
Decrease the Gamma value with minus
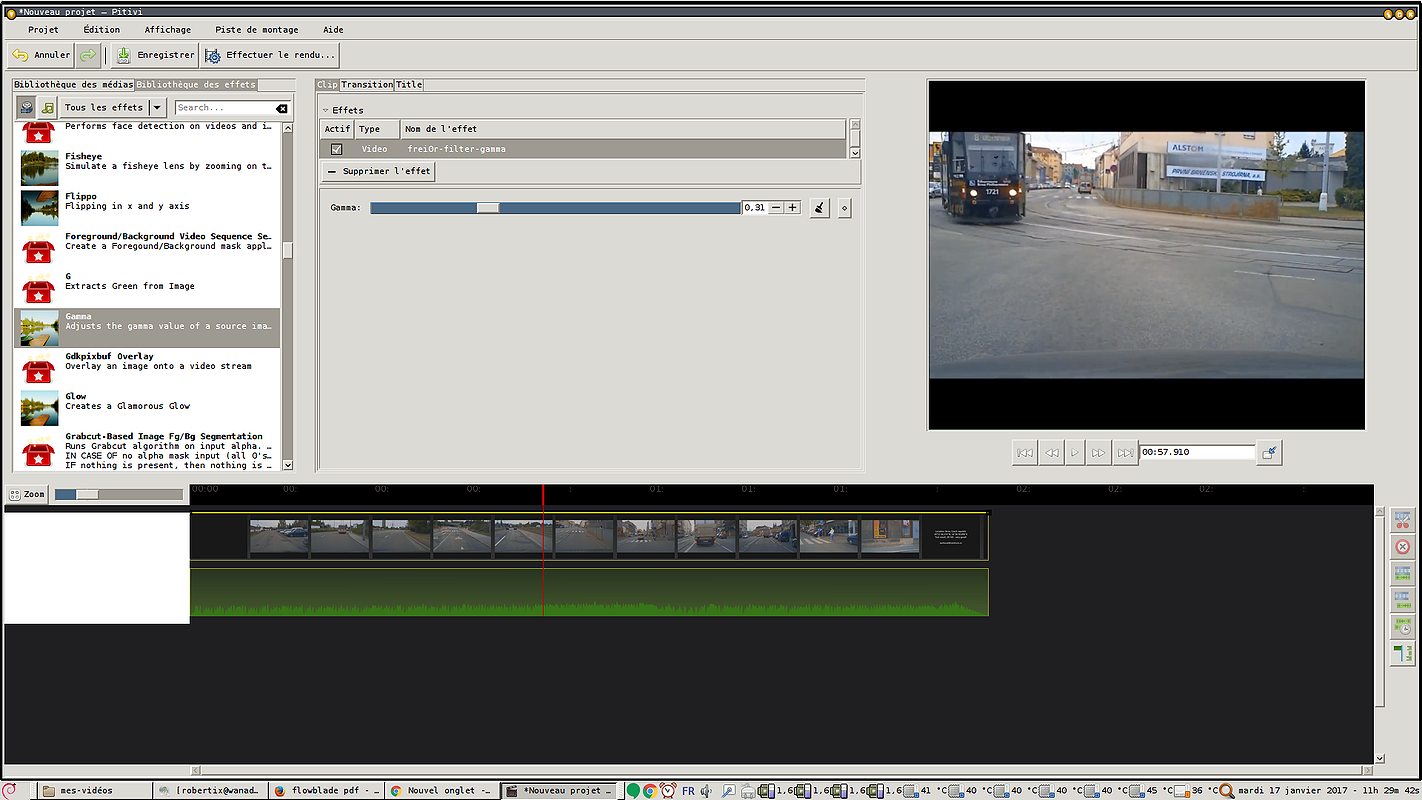[x=776, y=208]
